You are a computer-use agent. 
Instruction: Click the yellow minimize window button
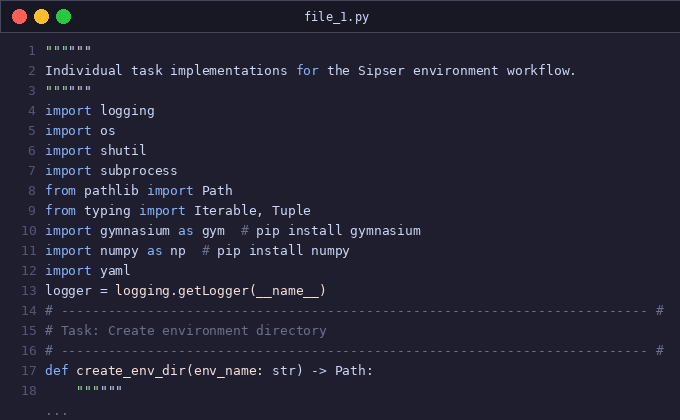(x=42, y=17)
